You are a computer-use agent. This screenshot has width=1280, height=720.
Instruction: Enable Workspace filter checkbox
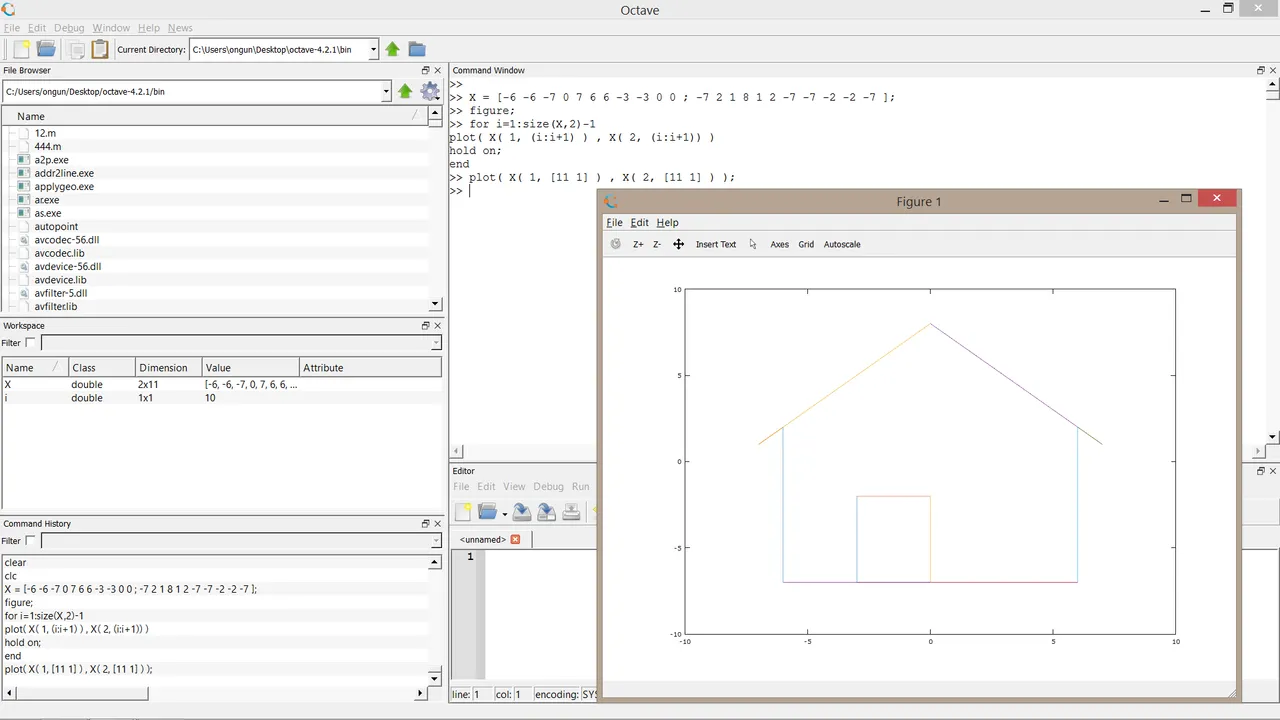click(30, 343)
